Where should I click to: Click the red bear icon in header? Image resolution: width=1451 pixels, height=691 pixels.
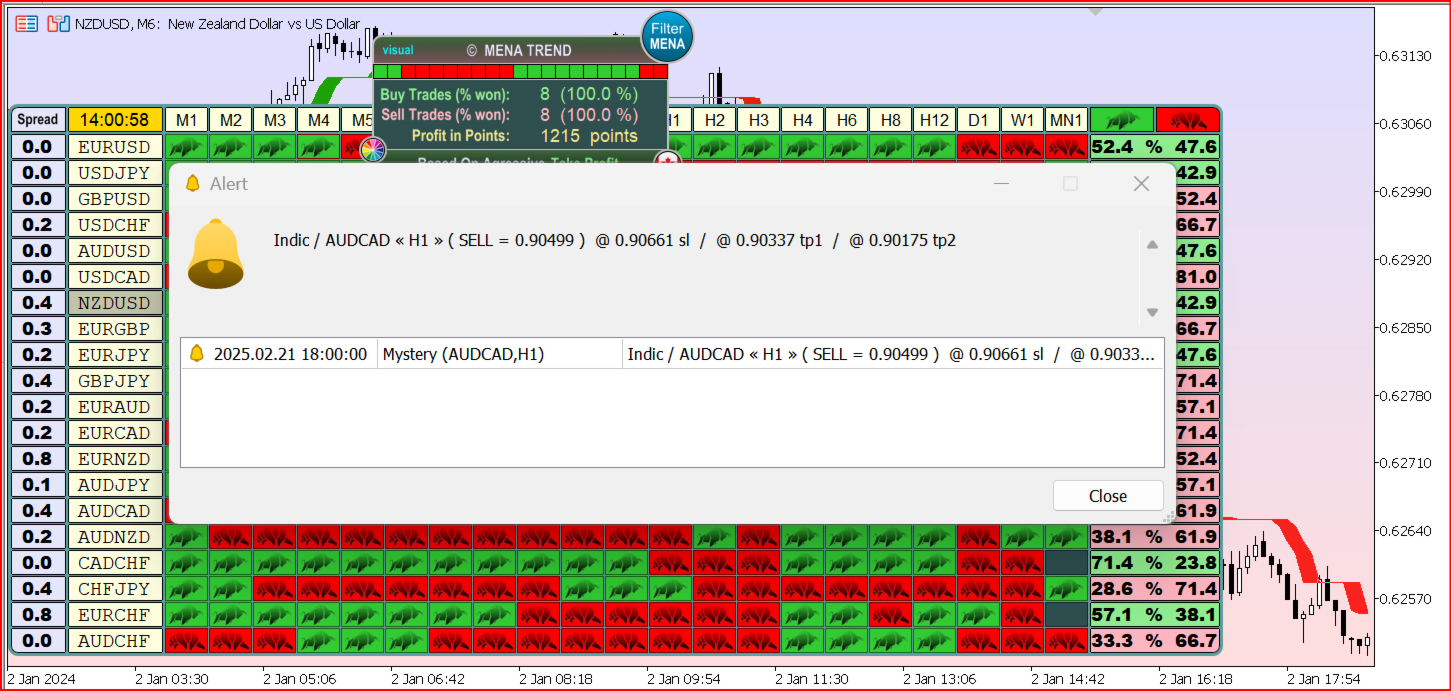[1187, 120]
